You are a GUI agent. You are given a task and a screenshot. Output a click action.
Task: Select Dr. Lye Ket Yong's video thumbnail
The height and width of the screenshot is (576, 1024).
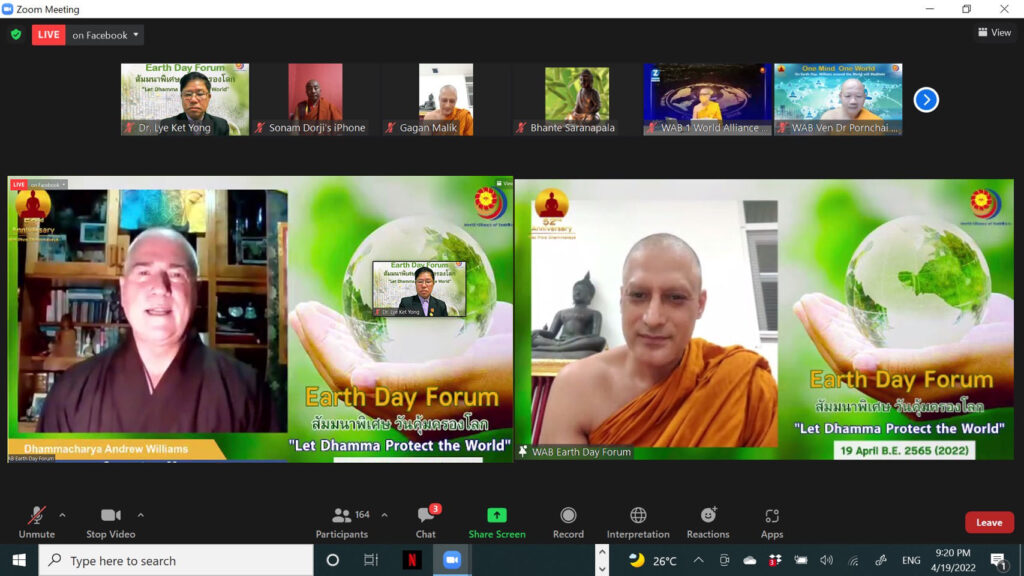185,99
